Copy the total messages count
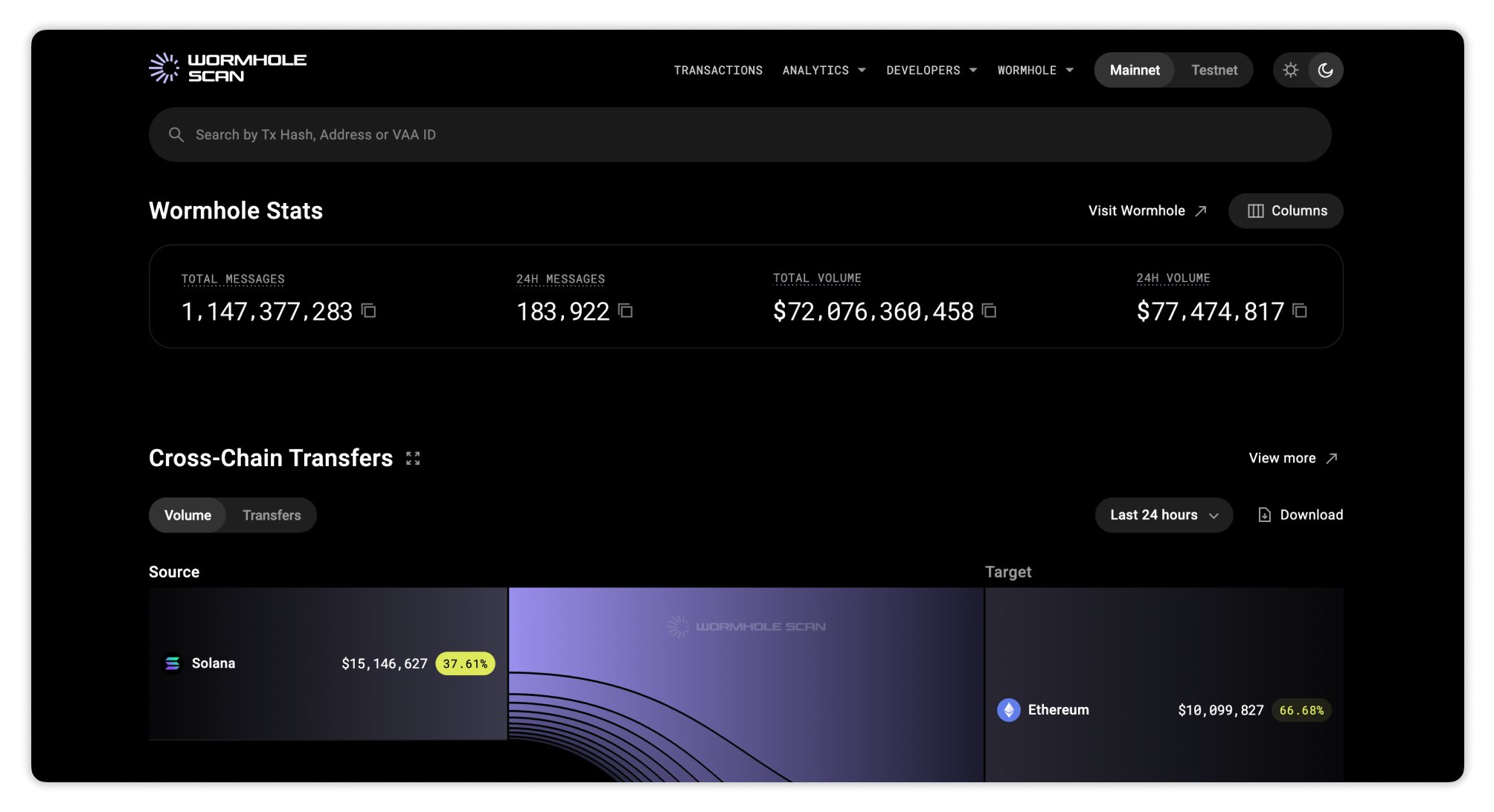1494x812 pixels. (x=369, y=311)
